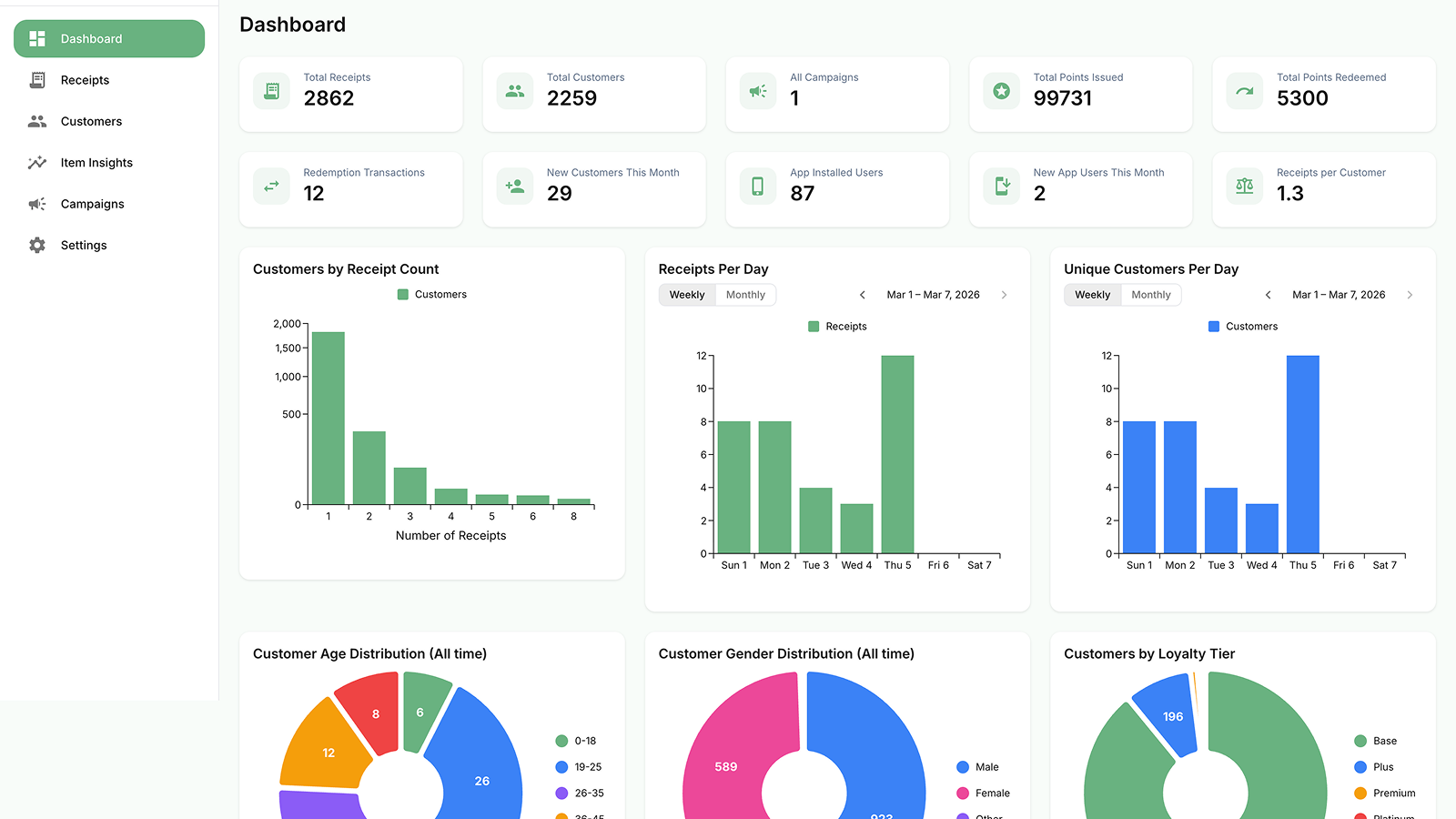
Task: Click the Receipts per Customer value 1.3
Action: 1290,193
